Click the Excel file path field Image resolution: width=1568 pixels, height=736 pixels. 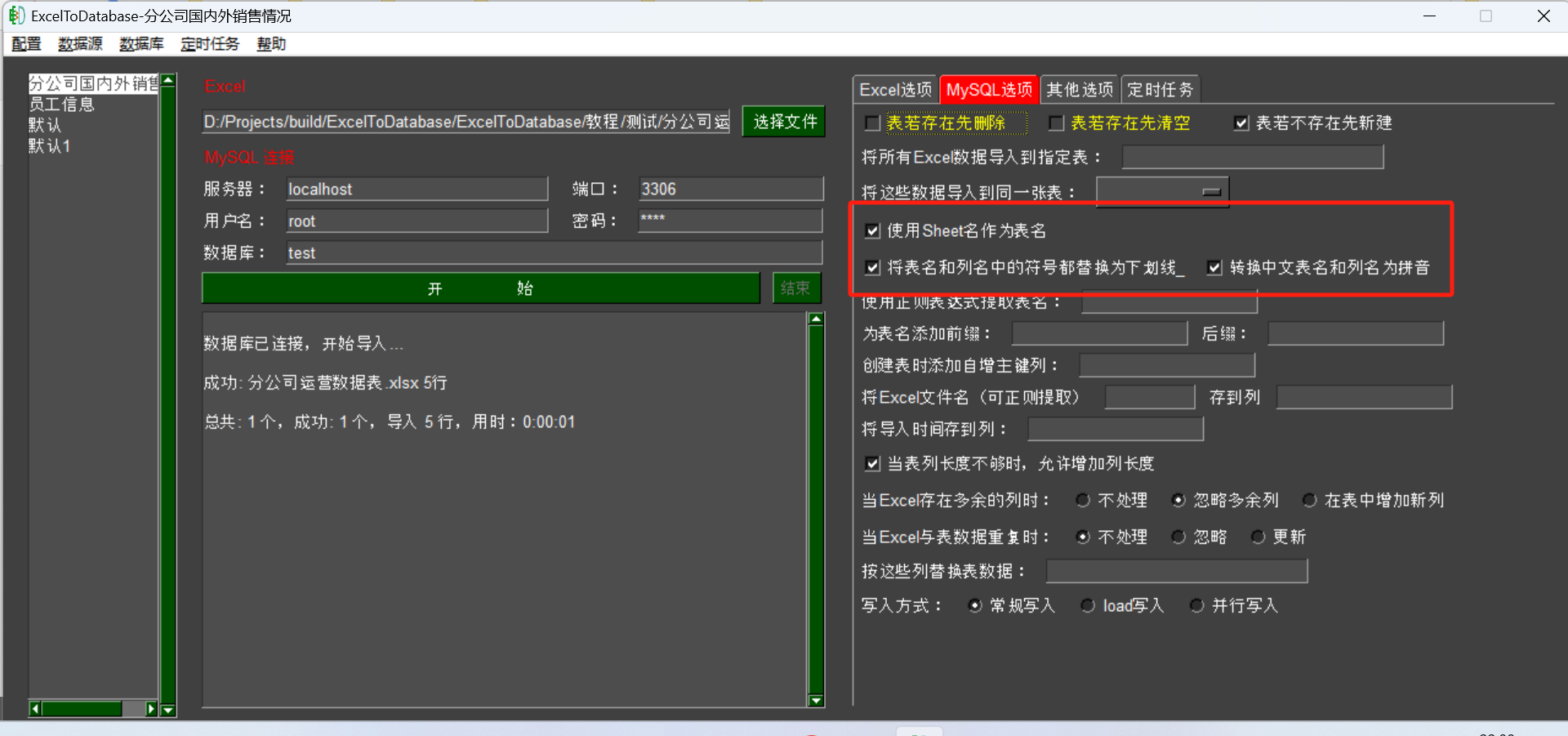pos(466,122)
